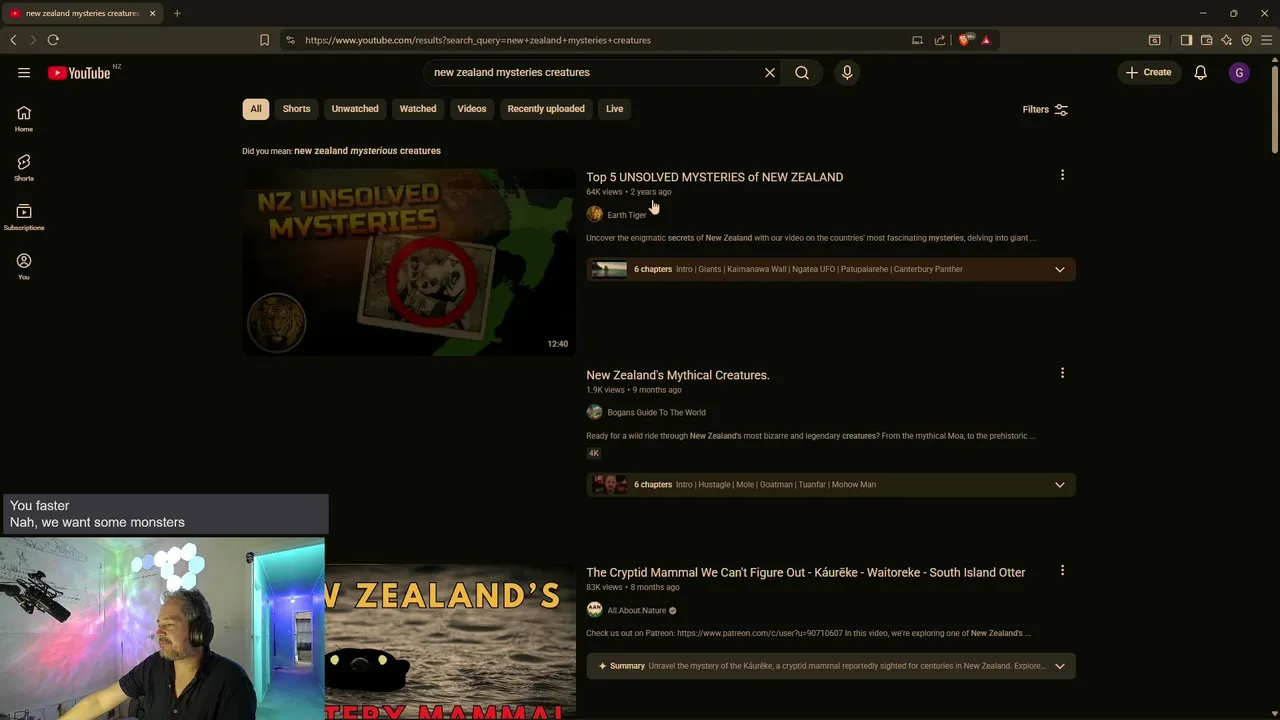Expand Summary for Cryptid Mammal video

pos(1060,666)
